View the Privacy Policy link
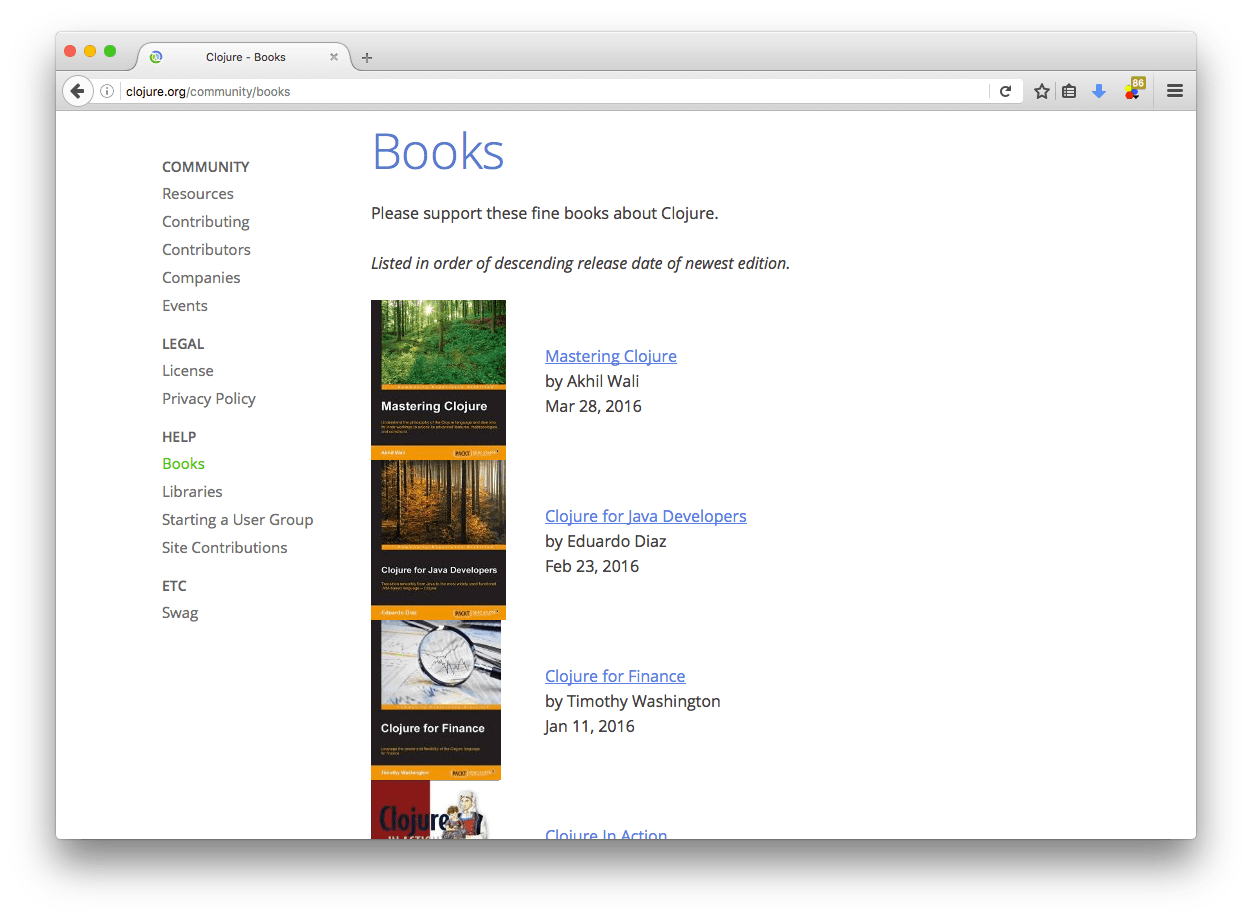Viewport: 1252px width, 919px height. point(209,398)
